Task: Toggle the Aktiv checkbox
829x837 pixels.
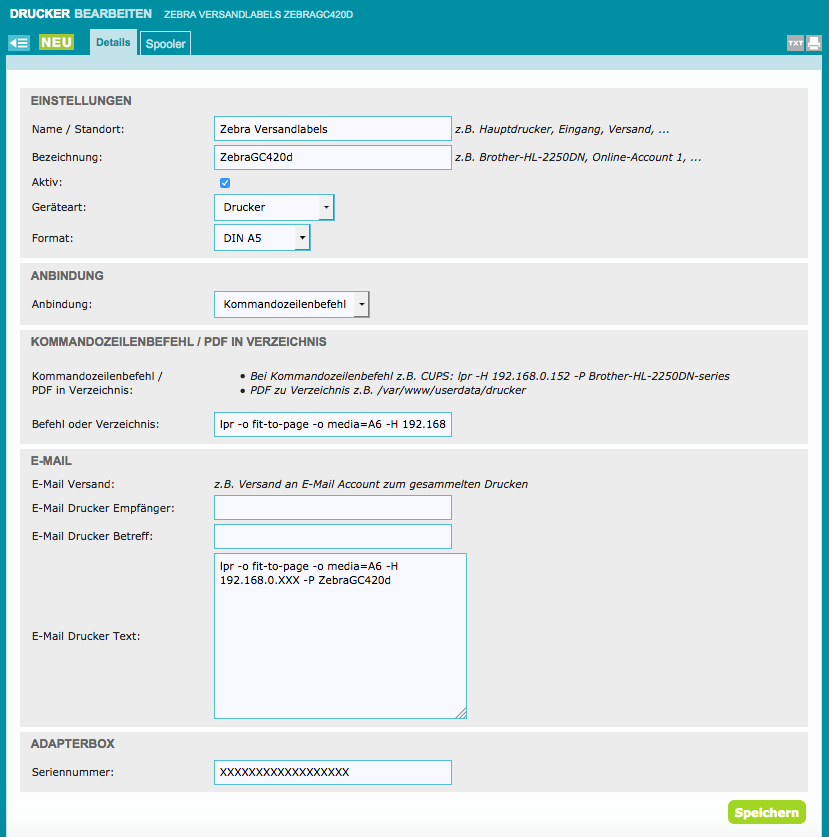Action: point(225,183)
